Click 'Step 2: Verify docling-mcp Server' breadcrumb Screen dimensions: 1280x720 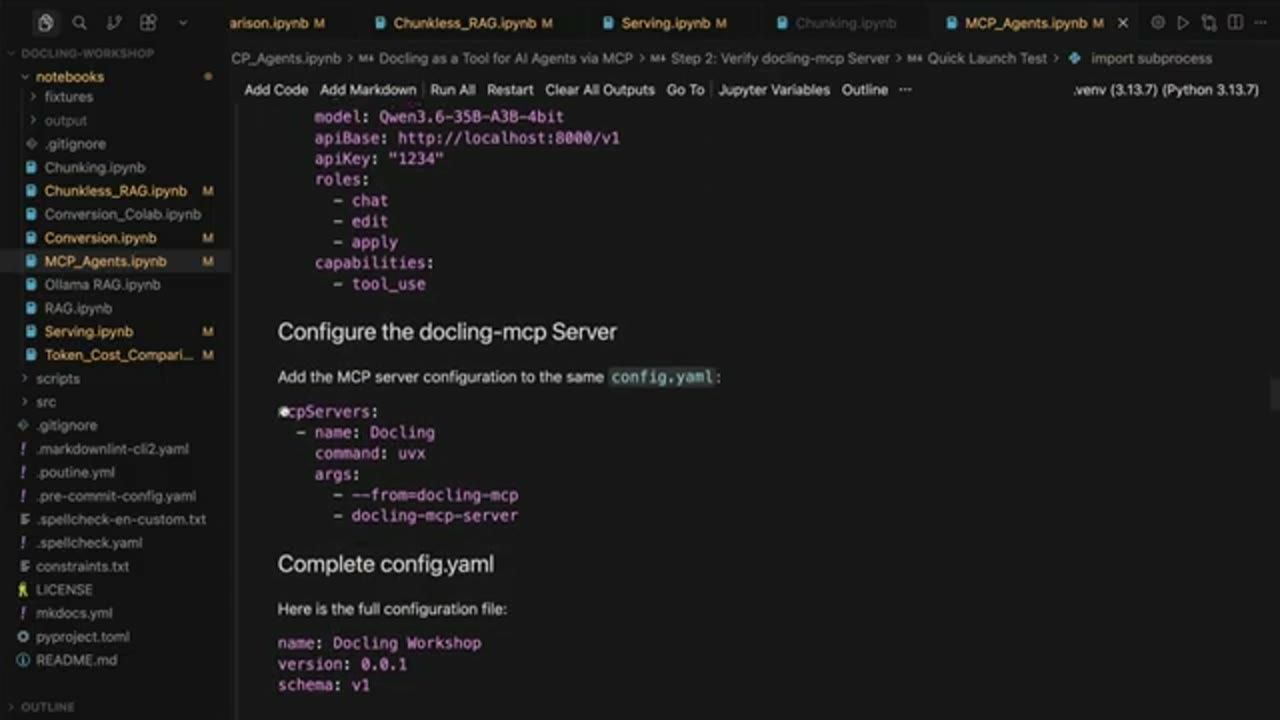click(x=780, y=58)
